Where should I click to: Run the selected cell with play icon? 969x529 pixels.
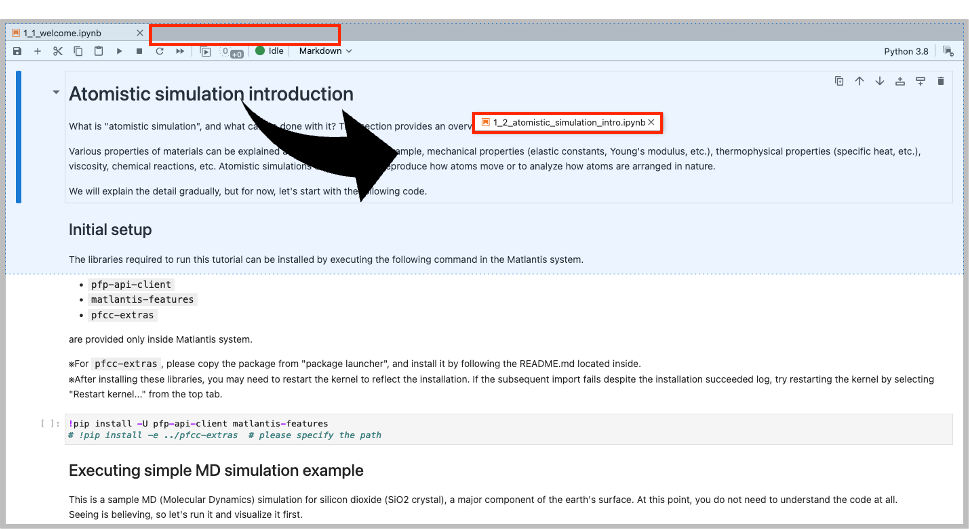pyautogui.click(x=120, y=51)
